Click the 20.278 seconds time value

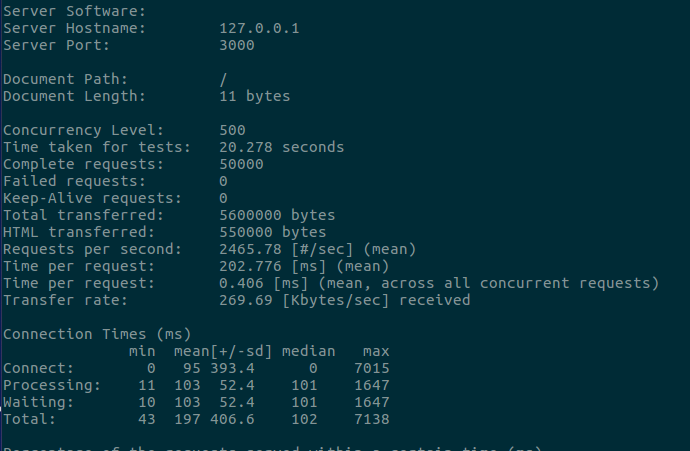[x=282, y=147]
